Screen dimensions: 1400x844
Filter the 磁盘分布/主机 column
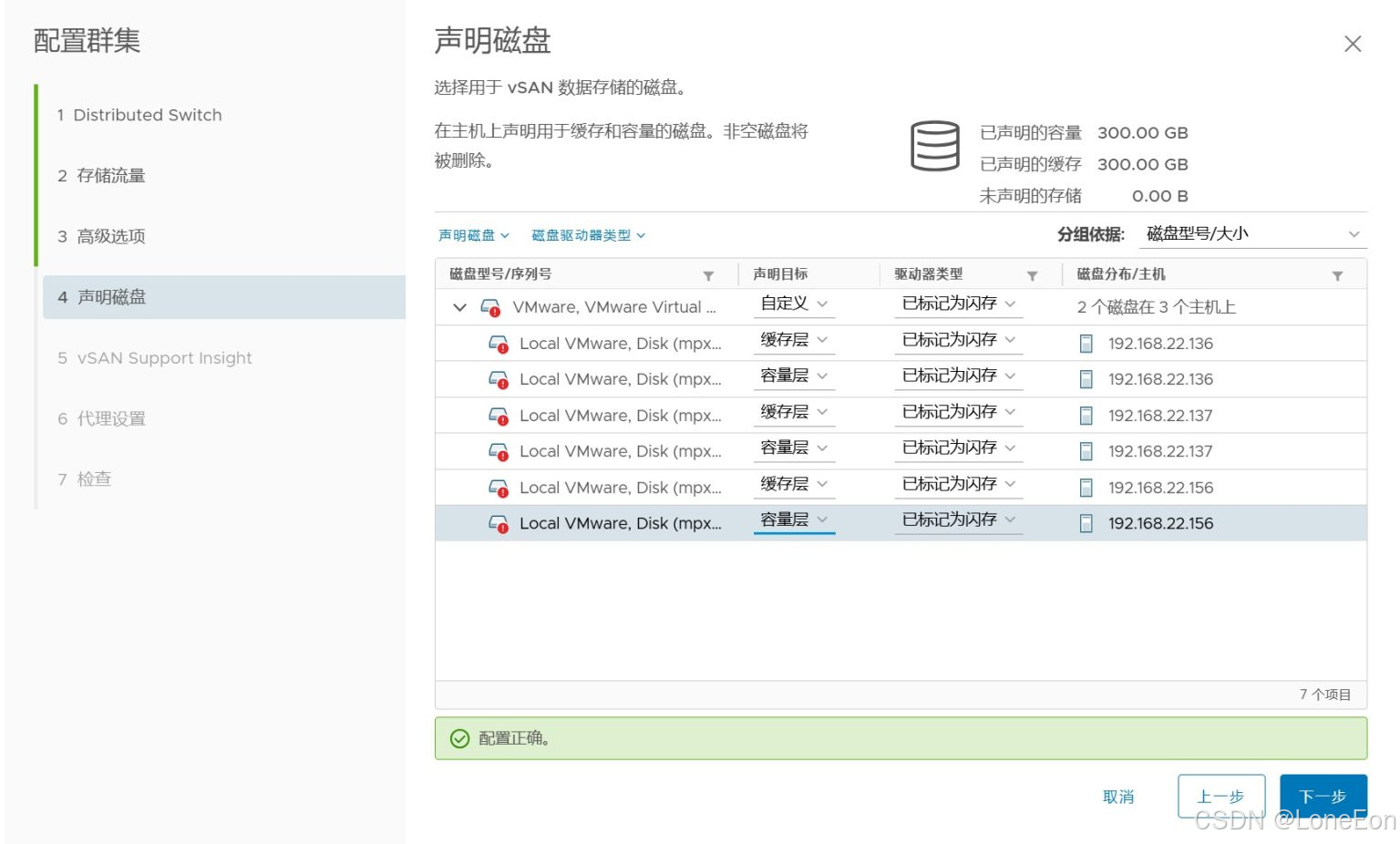point(1337,275)
